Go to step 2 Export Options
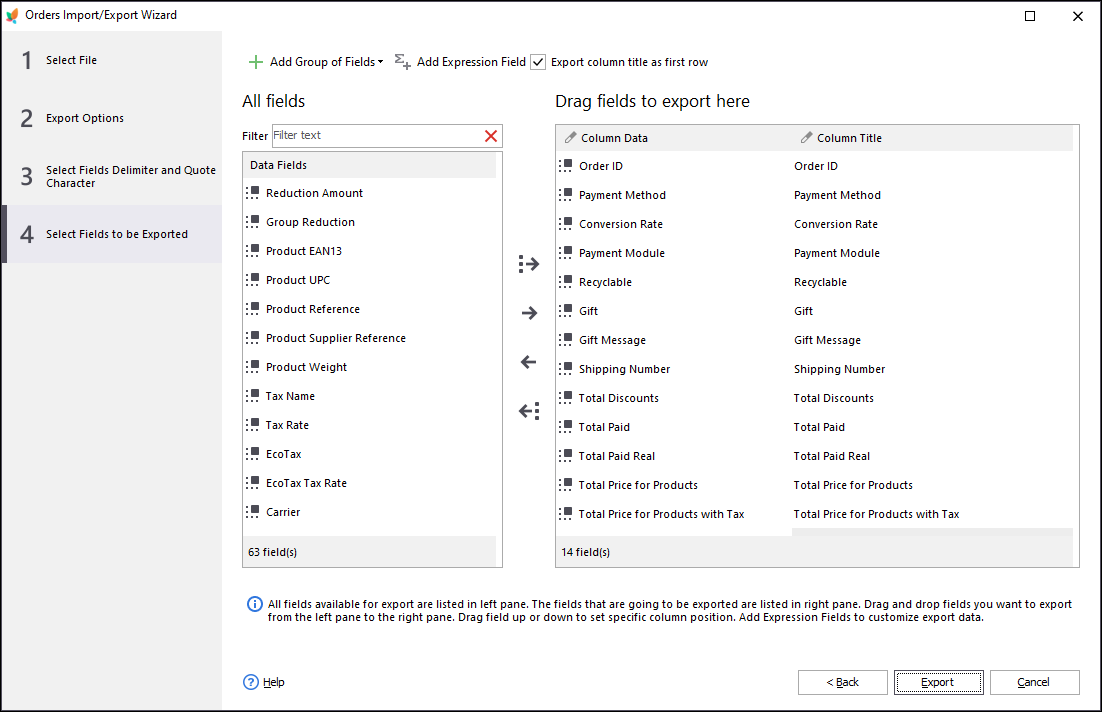This screenshot has width=1102, height=712. pos(112,118)
